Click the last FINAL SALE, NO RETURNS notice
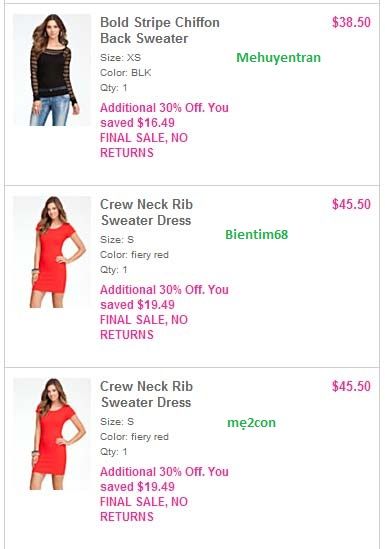Viewport: 385px width, 549px height. point(144,509)
